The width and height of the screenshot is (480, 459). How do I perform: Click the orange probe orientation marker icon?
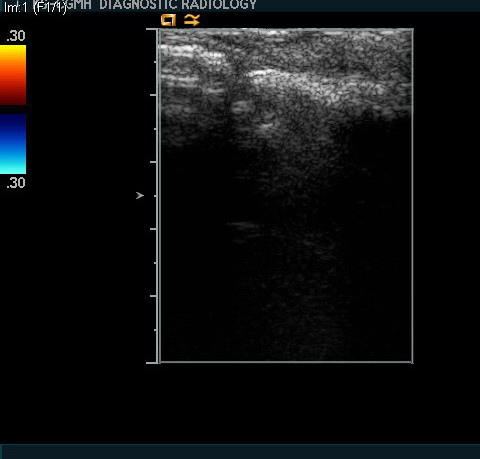pos(168,20)
